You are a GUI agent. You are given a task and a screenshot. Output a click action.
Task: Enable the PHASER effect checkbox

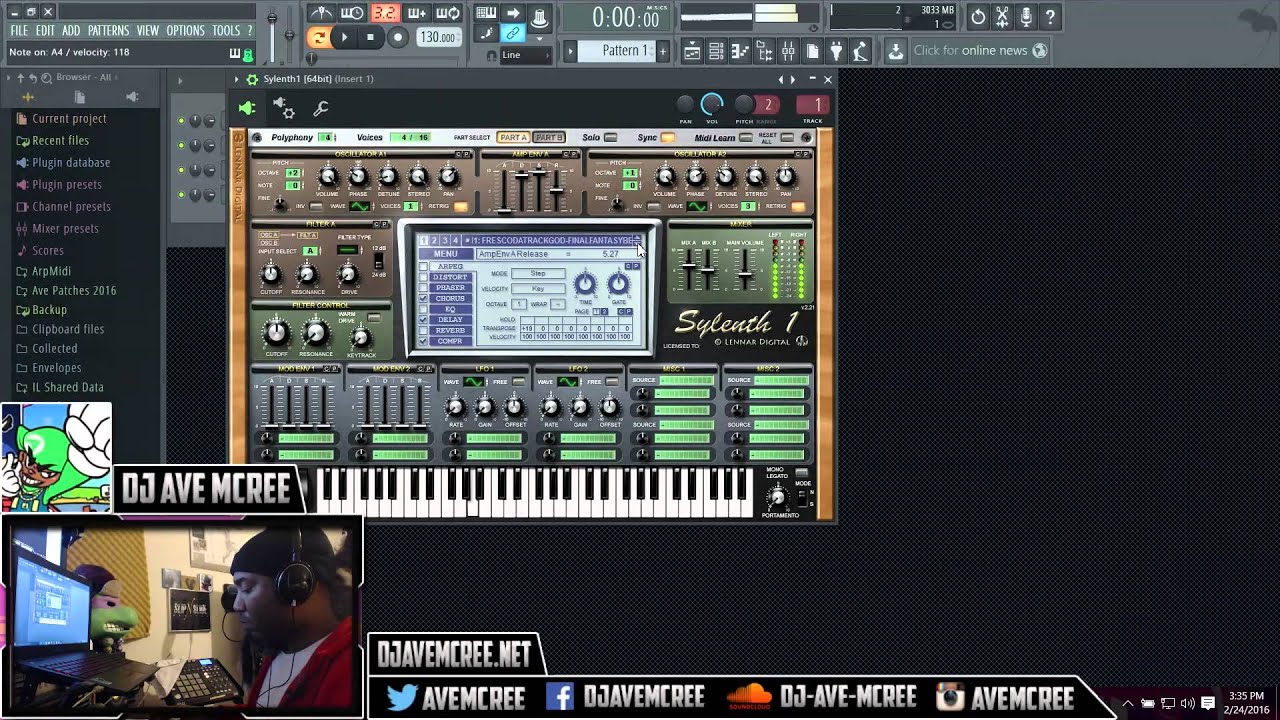[424, 288]
